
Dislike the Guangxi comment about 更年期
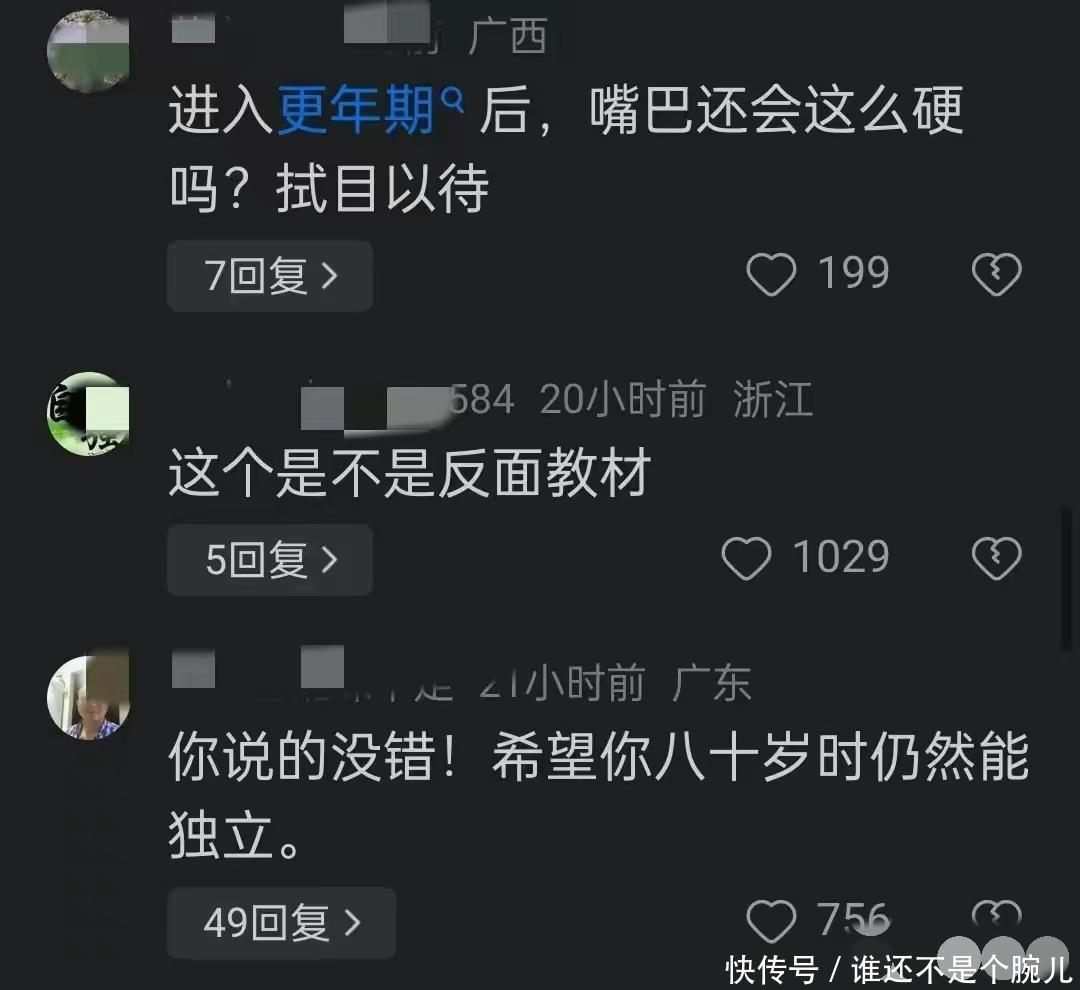pos(997,274)
